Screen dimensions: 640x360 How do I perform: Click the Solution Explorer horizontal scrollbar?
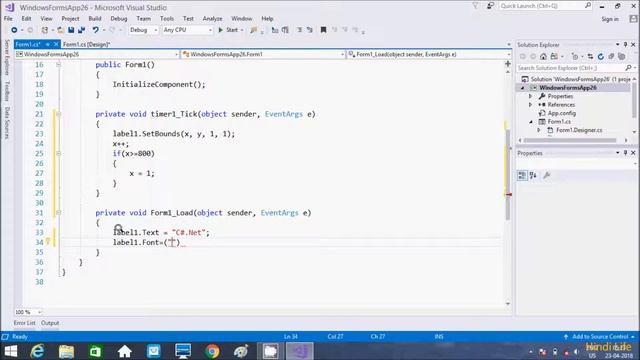570,140
